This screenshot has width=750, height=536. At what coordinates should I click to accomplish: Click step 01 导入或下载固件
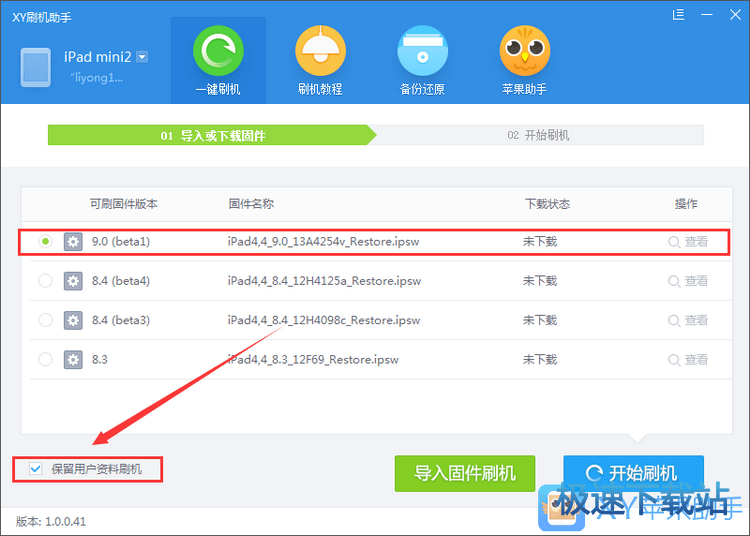click(212, 135)
